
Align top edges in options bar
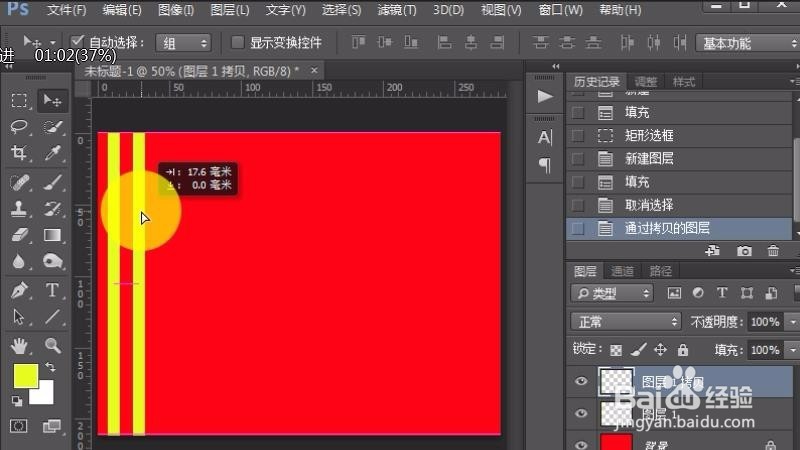point(358,42)
